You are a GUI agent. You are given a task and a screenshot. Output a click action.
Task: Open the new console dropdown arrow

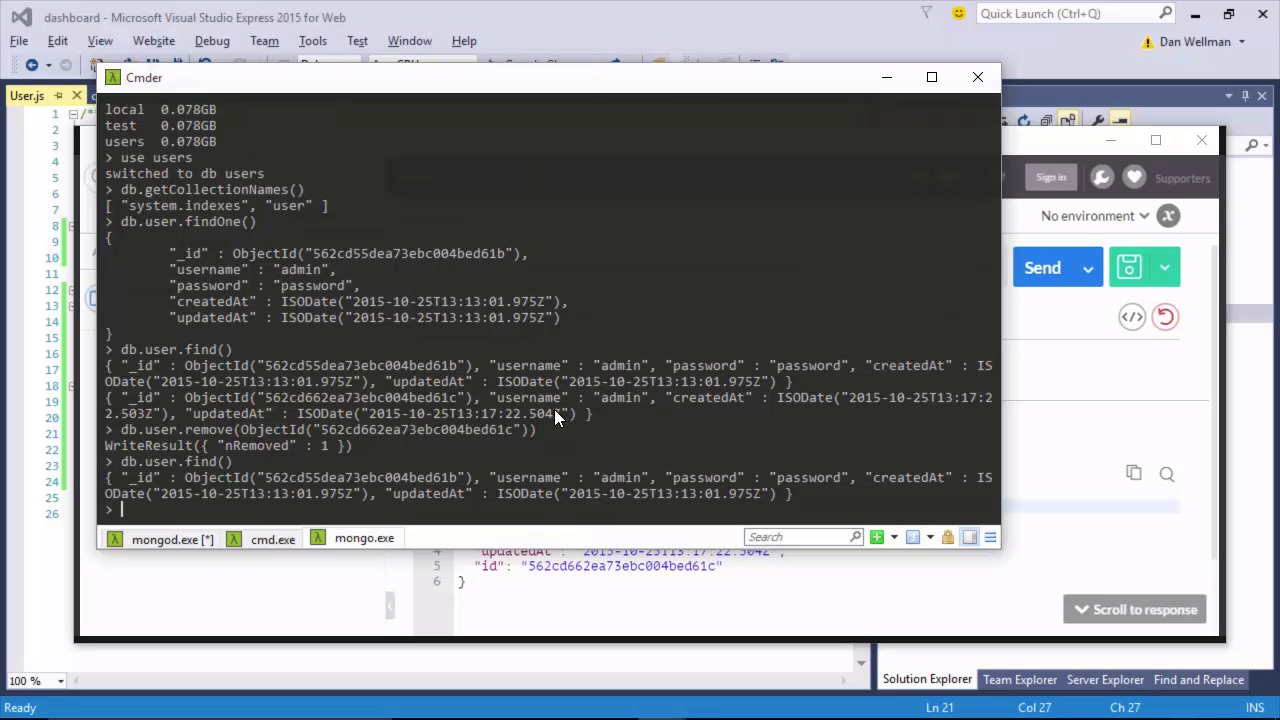894,538
